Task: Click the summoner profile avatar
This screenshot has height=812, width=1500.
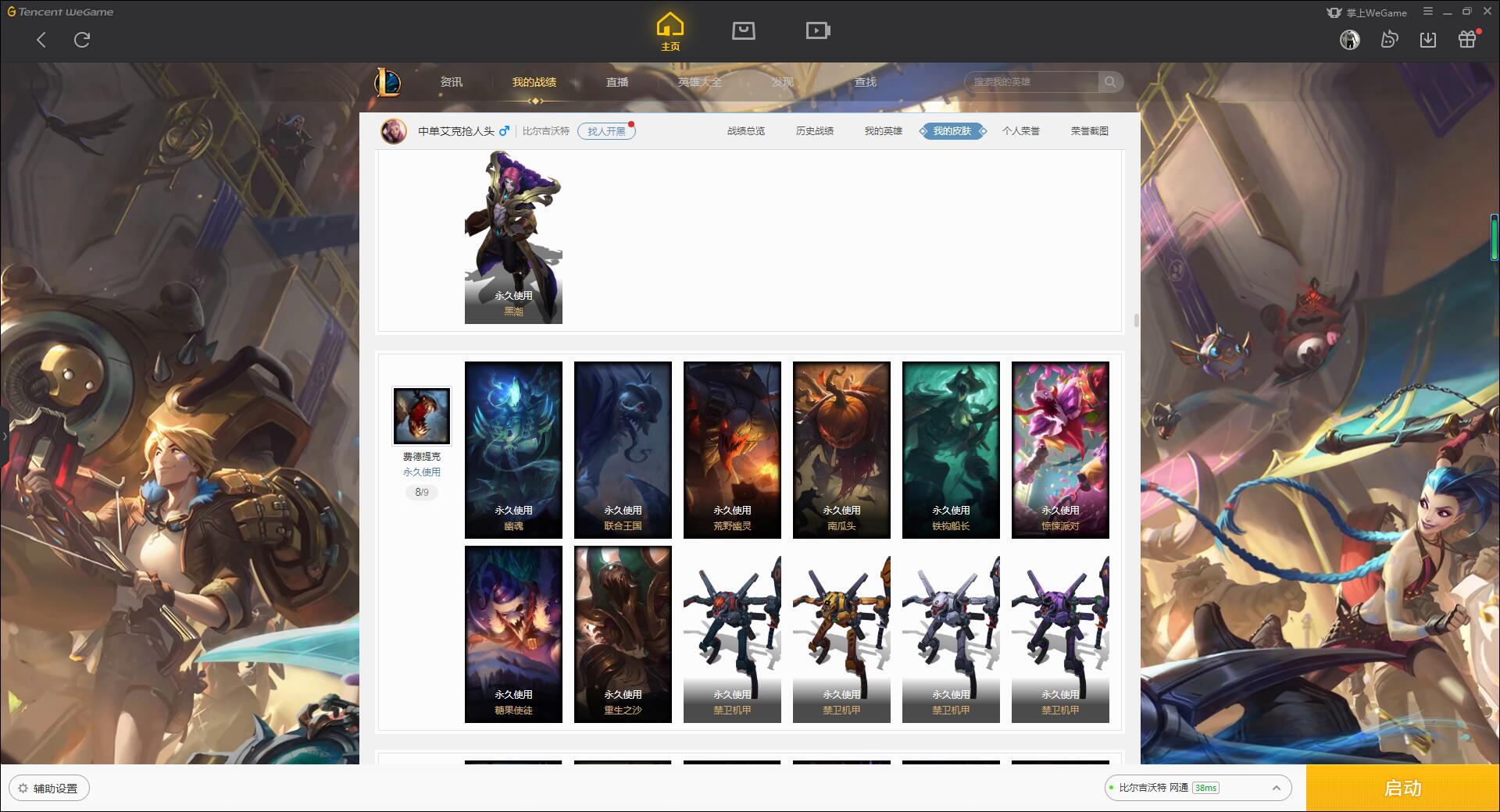Action: tap(394, 131)
